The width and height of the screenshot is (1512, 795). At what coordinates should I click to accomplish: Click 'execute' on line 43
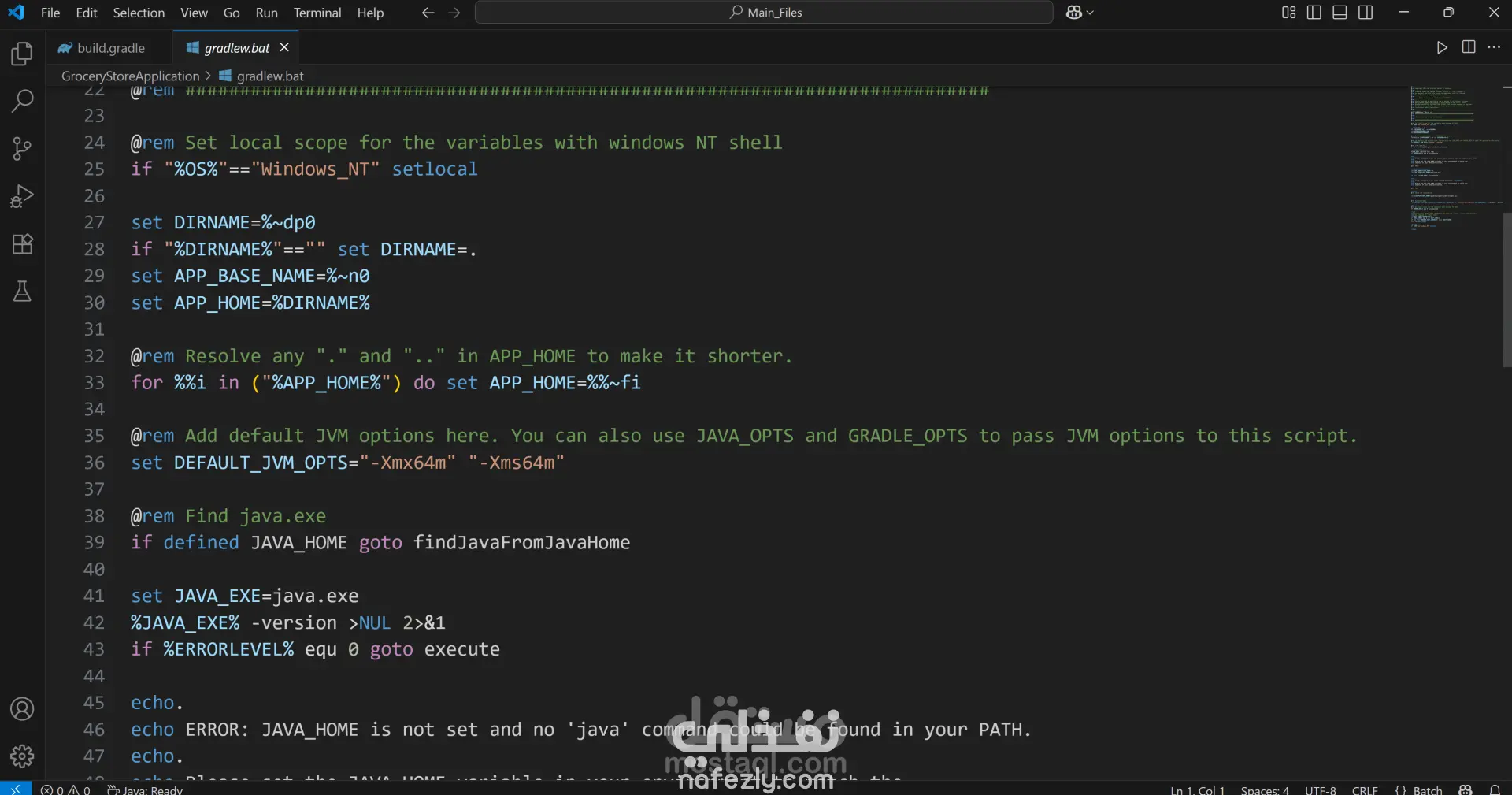pyautogui.click(x=462, y=649)
